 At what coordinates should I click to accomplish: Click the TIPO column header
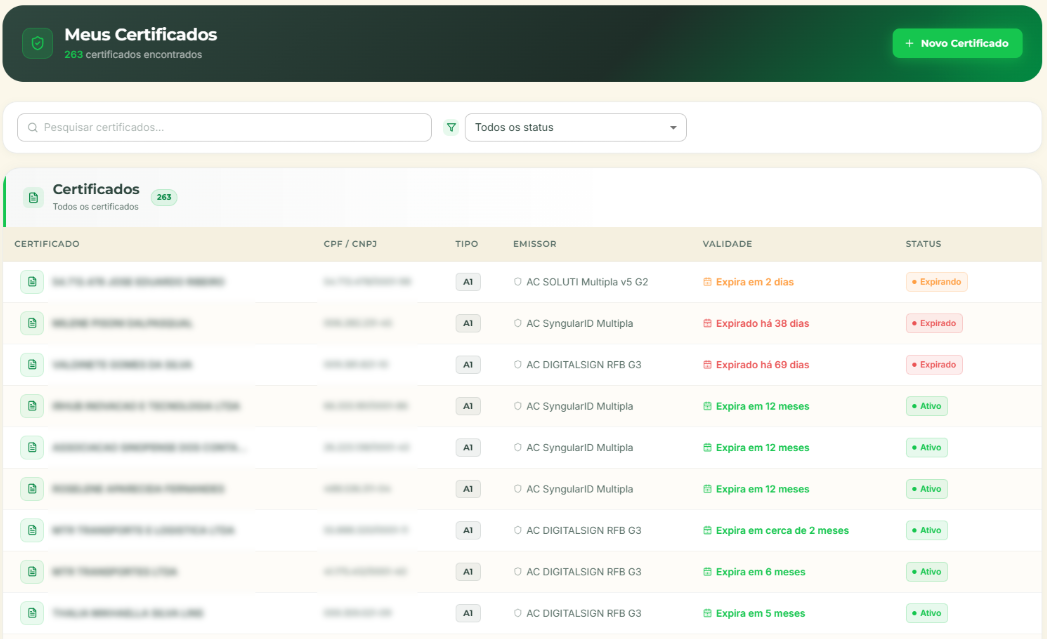pyautogui.click(x=467, y=244)
